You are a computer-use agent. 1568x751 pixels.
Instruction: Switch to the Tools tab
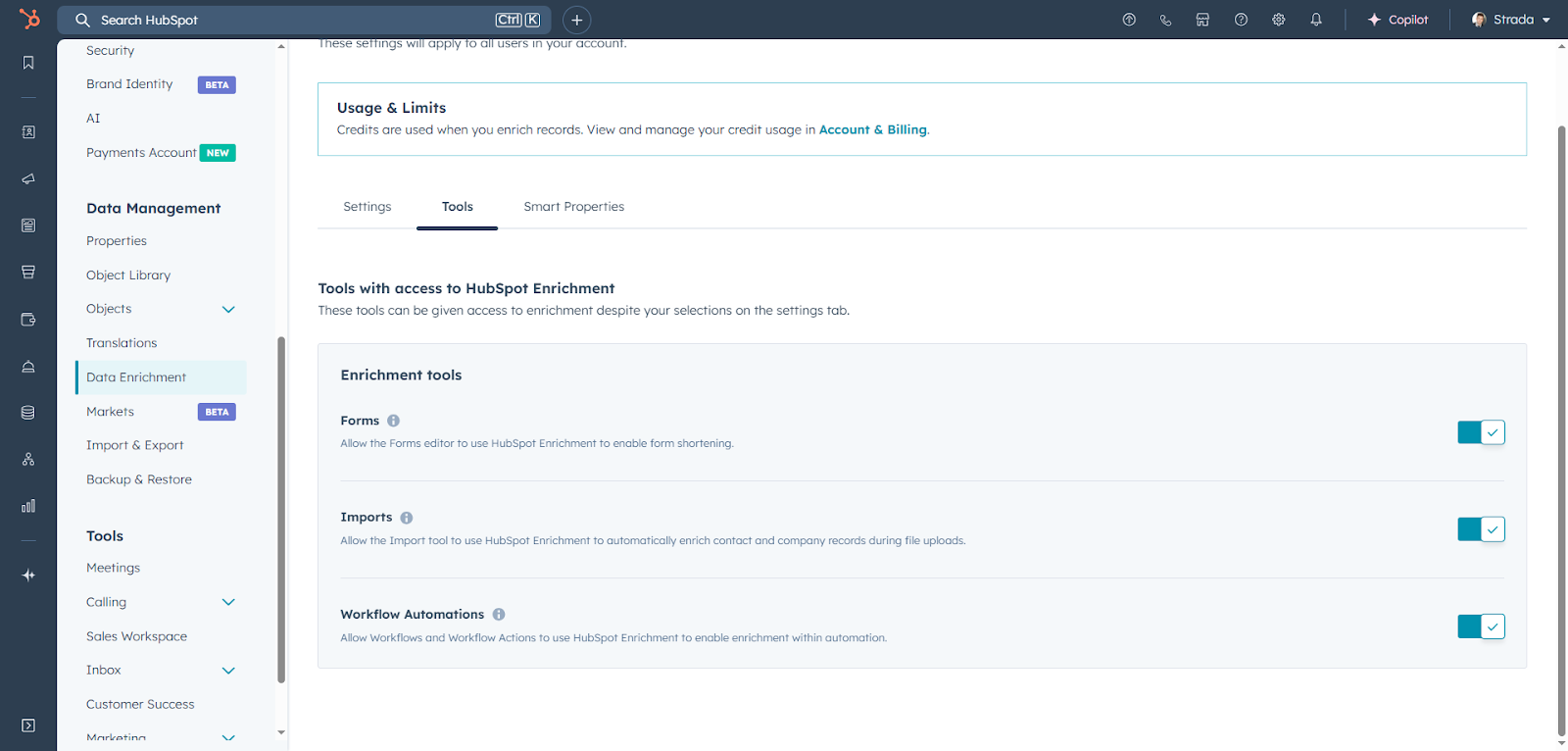457,207
